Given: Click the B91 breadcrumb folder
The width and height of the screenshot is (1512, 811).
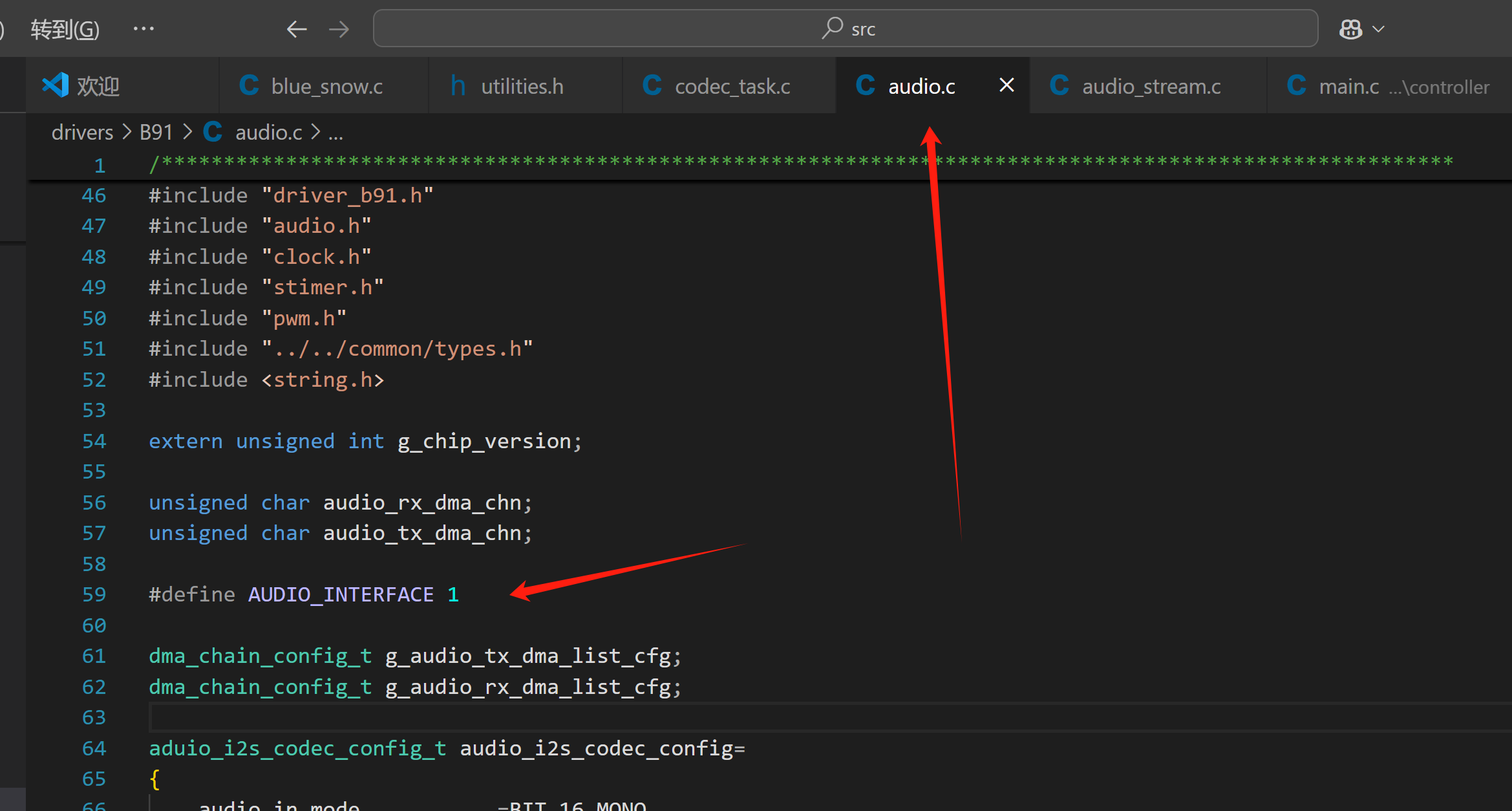Looking at the screenshot, I should [x=156, y=133].
